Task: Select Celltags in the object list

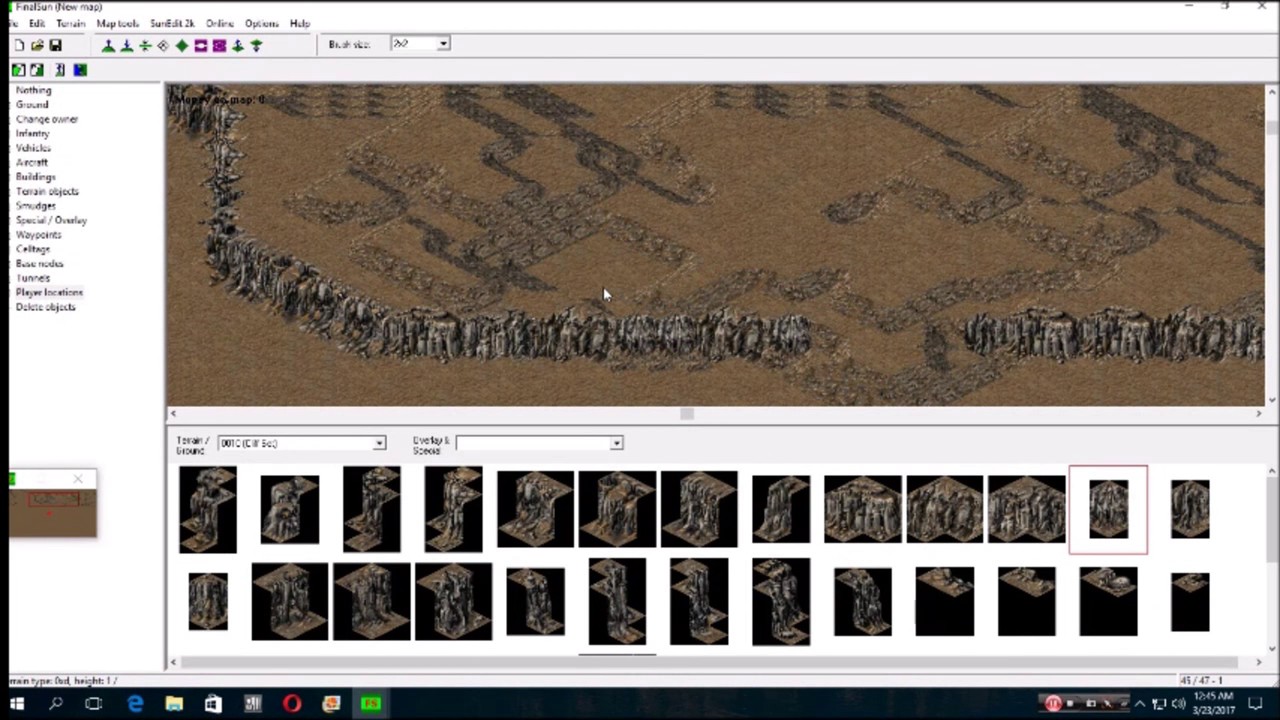Action: (x=32, y=249)
